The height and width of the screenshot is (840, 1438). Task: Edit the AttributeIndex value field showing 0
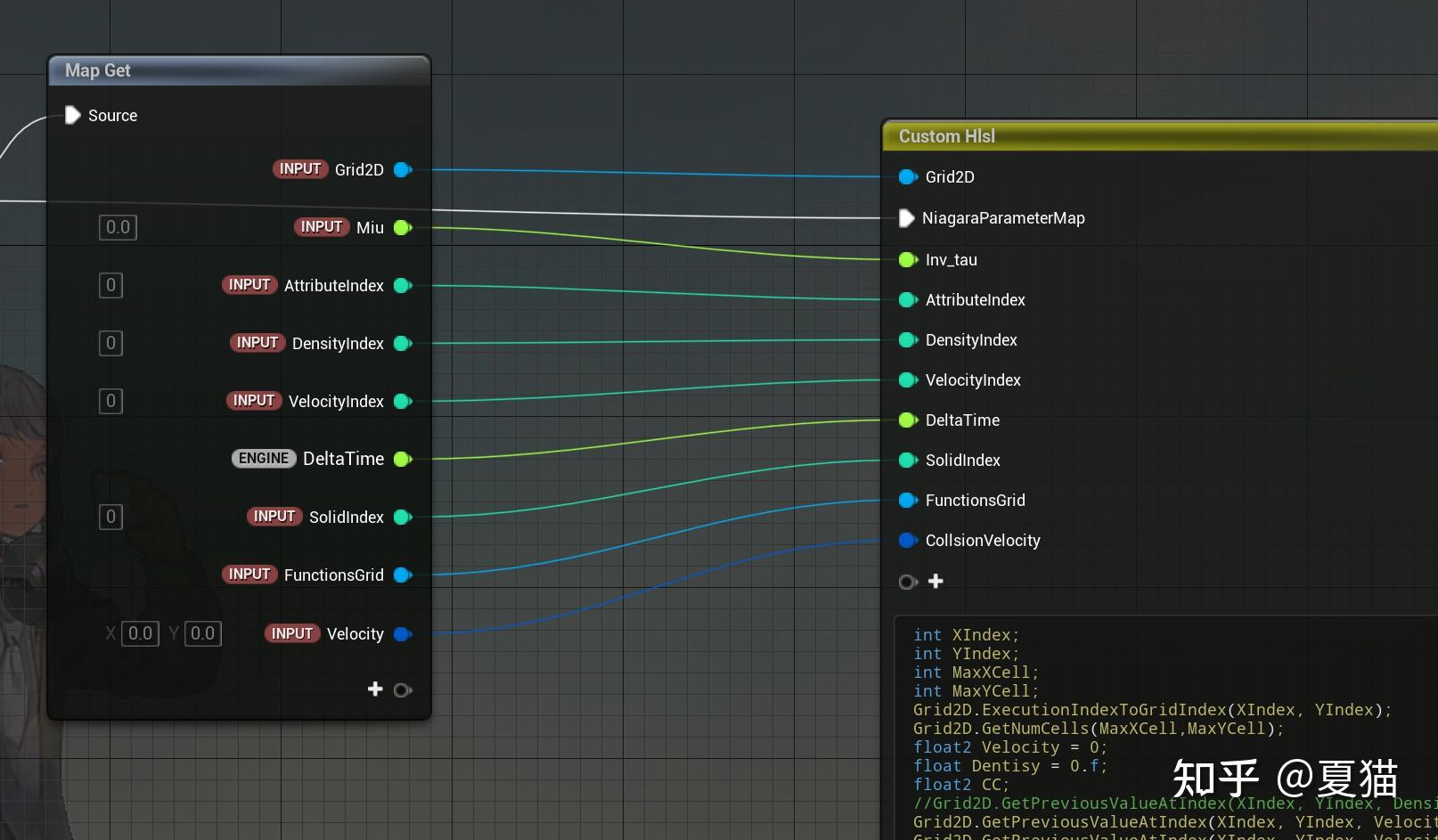[110, 285]
